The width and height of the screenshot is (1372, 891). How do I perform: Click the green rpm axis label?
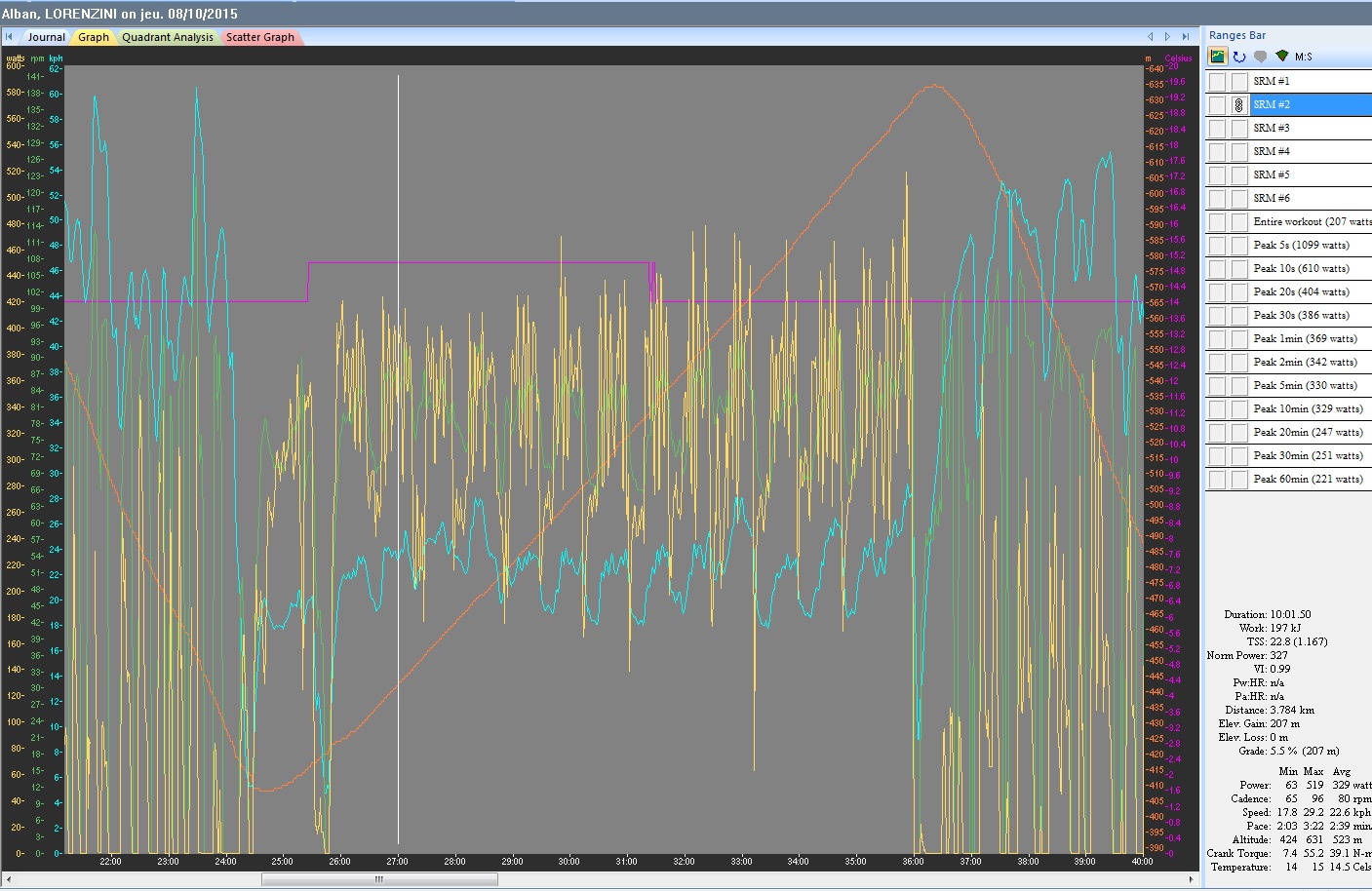tap(37, 58)
